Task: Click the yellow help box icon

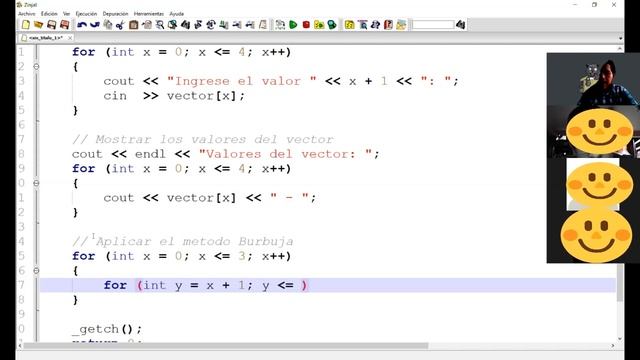Action: tap(349, 25)
